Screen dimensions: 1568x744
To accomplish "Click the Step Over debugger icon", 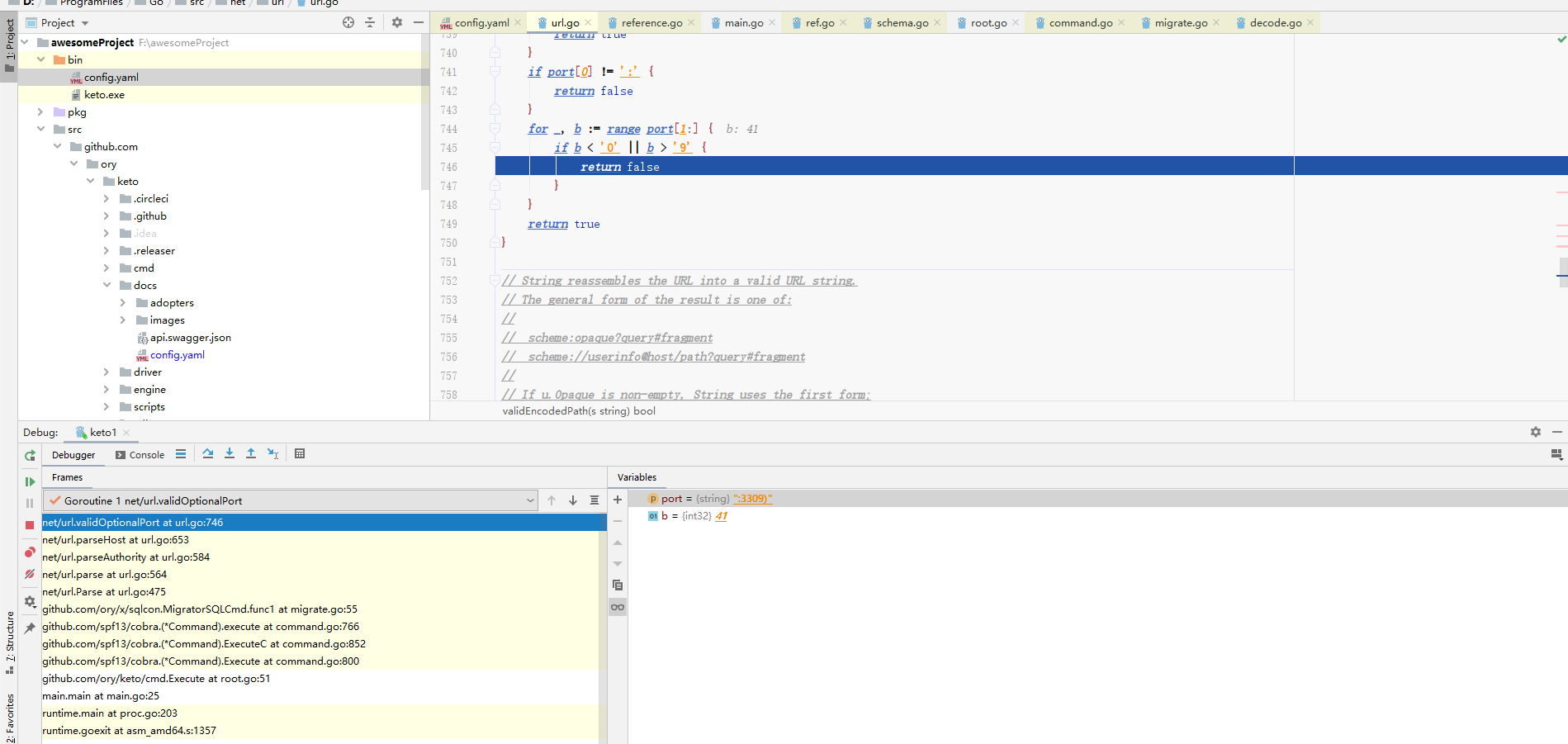I will (x=208, y=453).
